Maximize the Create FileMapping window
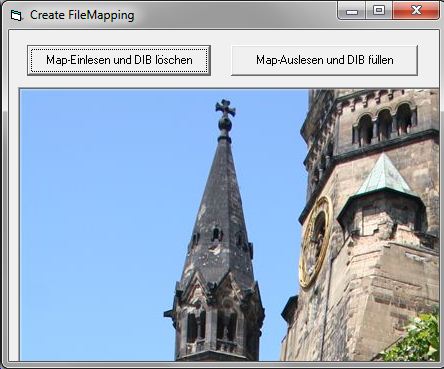 (x=379, y=11)
